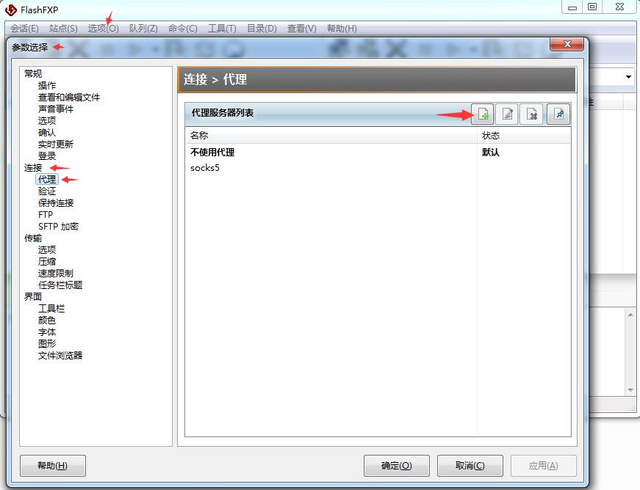Open dropdown arrow in main FlashFXP window

pos(628,77)
